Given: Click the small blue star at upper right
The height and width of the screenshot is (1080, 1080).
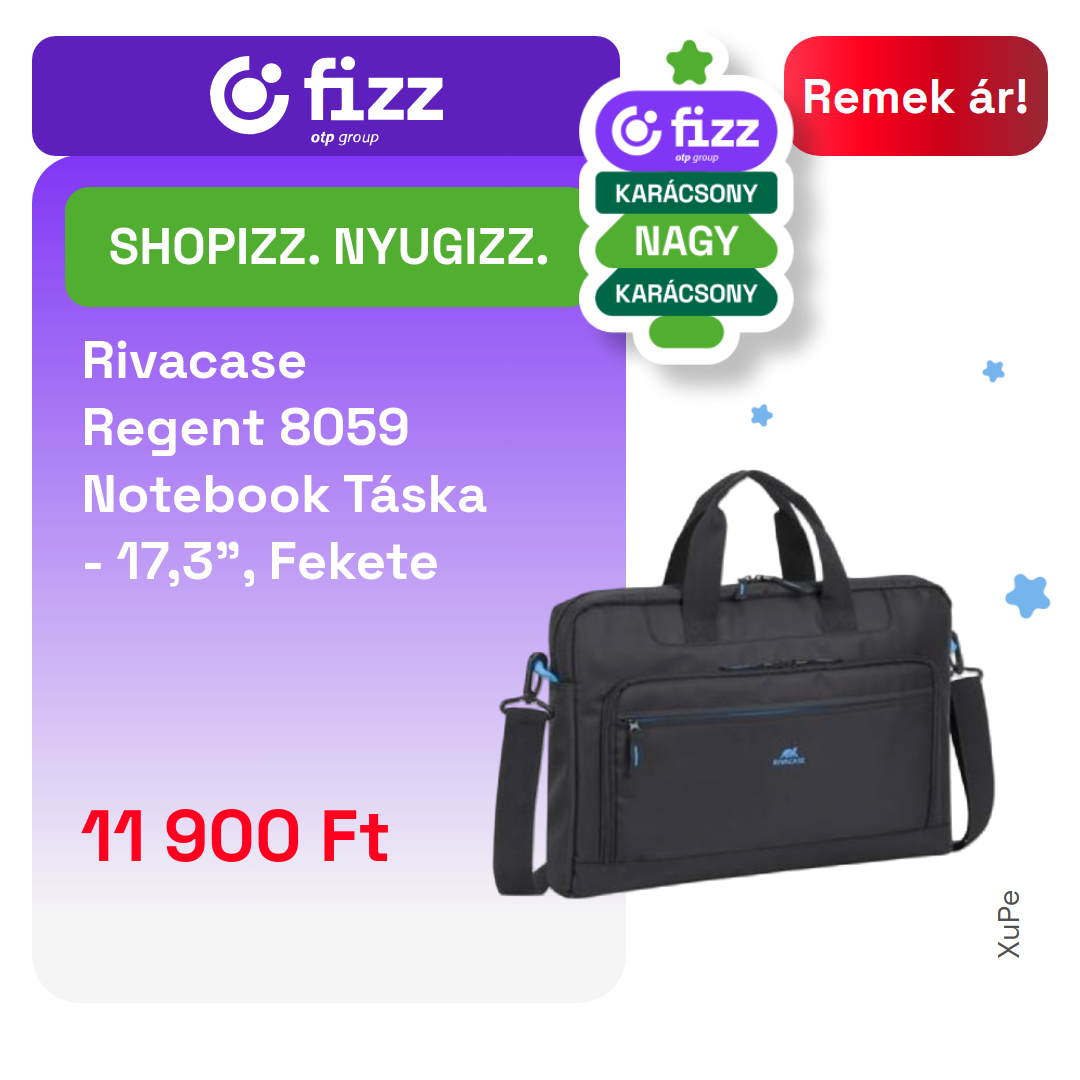Looking at the screenshot, I should (993, 371).
